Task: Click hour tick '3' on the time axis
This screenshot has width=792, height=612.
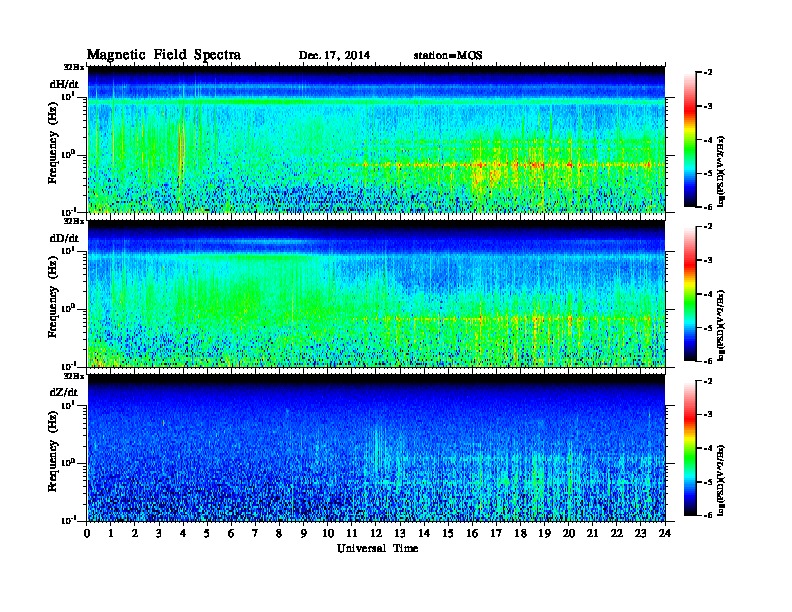Action: [x=160, y=534]
